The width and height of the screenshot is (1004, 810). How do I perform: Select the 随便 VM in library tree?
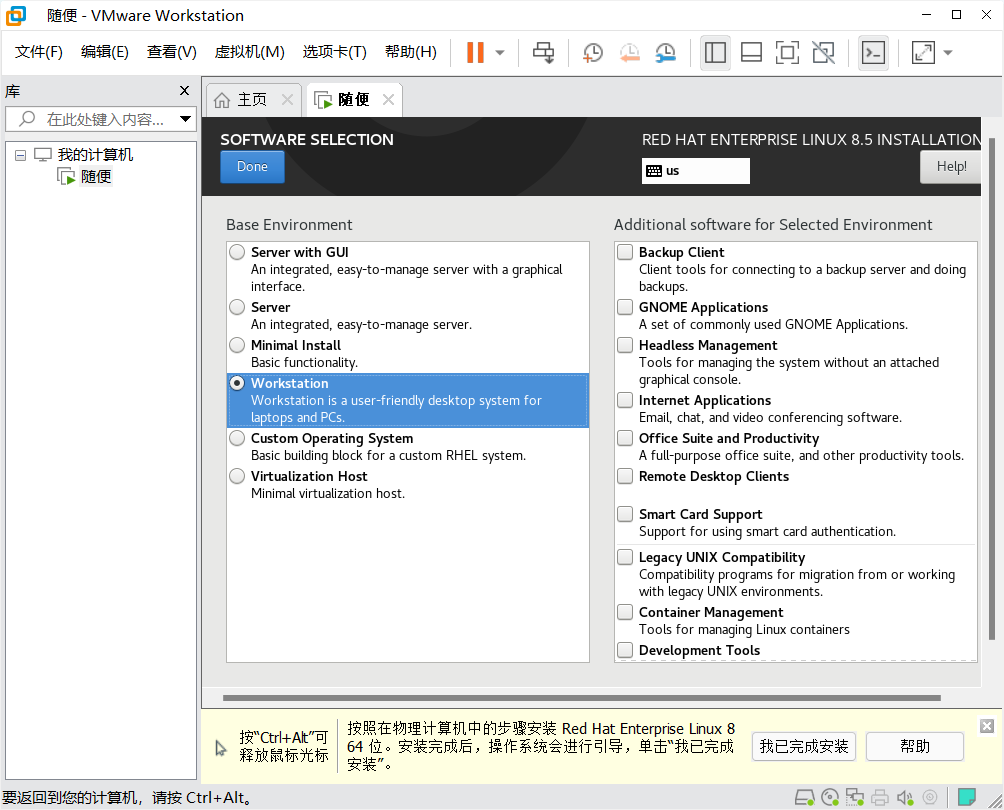pos(95,176)
